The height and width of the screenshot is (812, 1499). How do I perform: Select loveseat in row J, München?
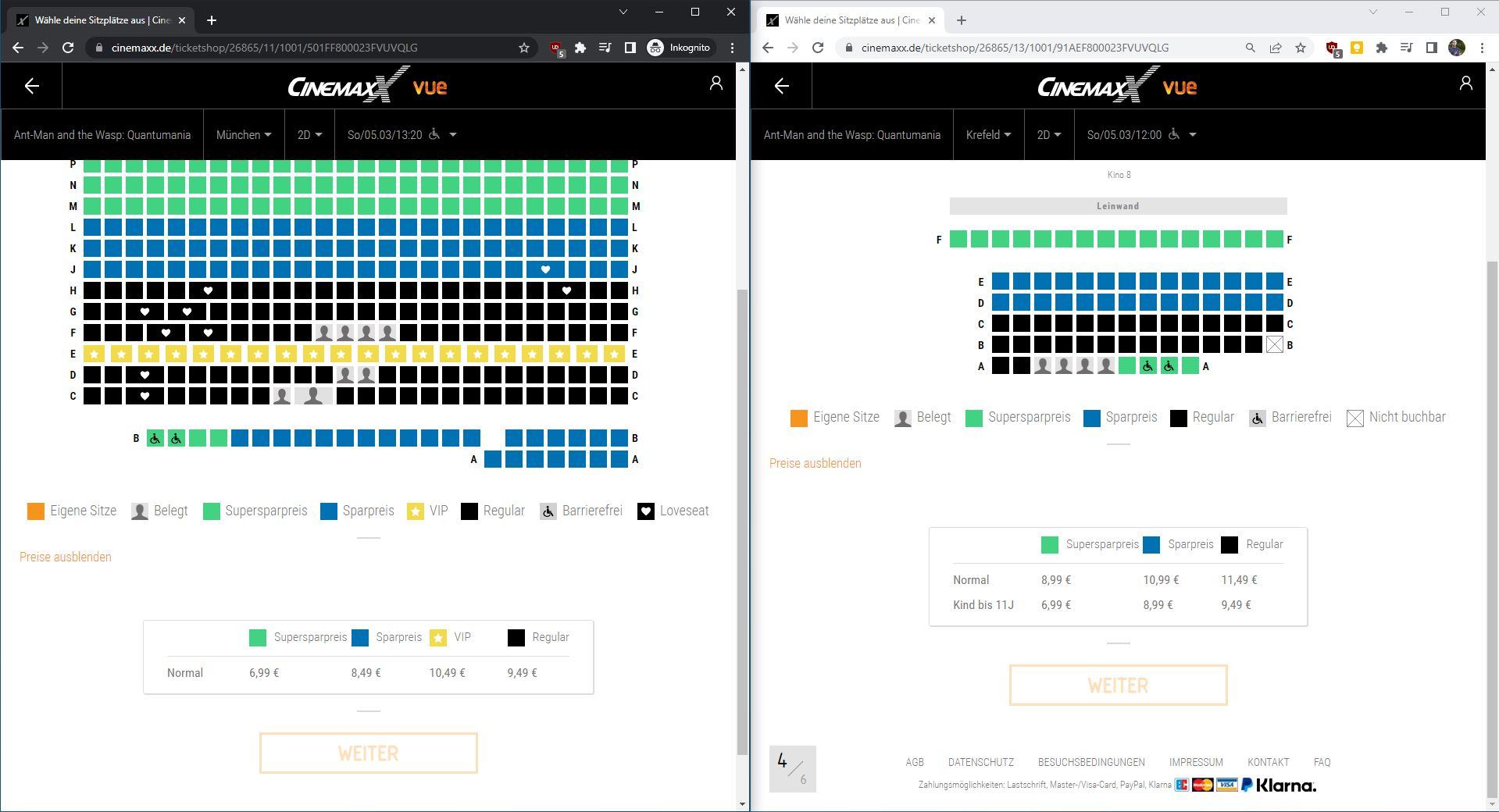(545, 269)
